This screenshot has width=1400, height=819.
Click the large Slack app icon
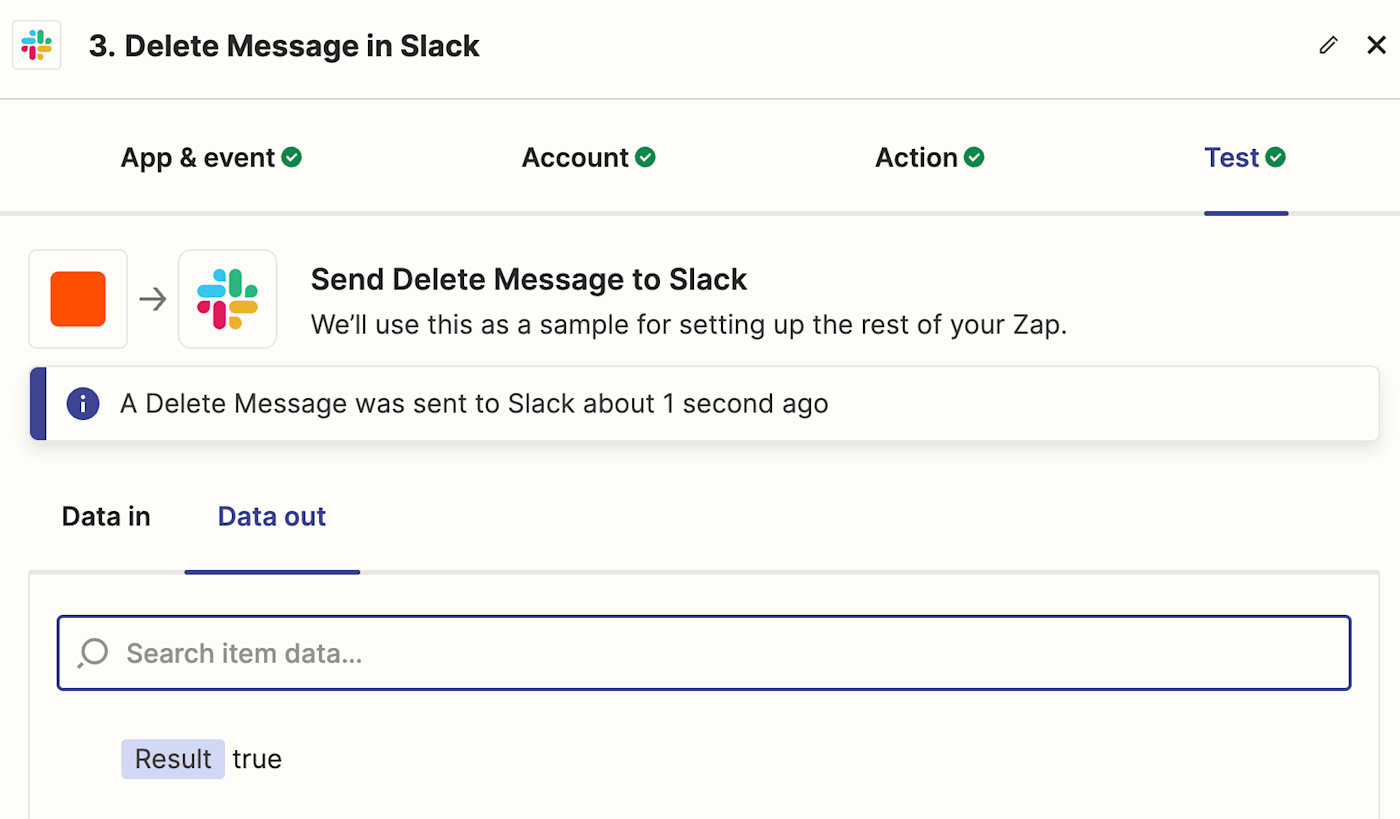point(227,299)
